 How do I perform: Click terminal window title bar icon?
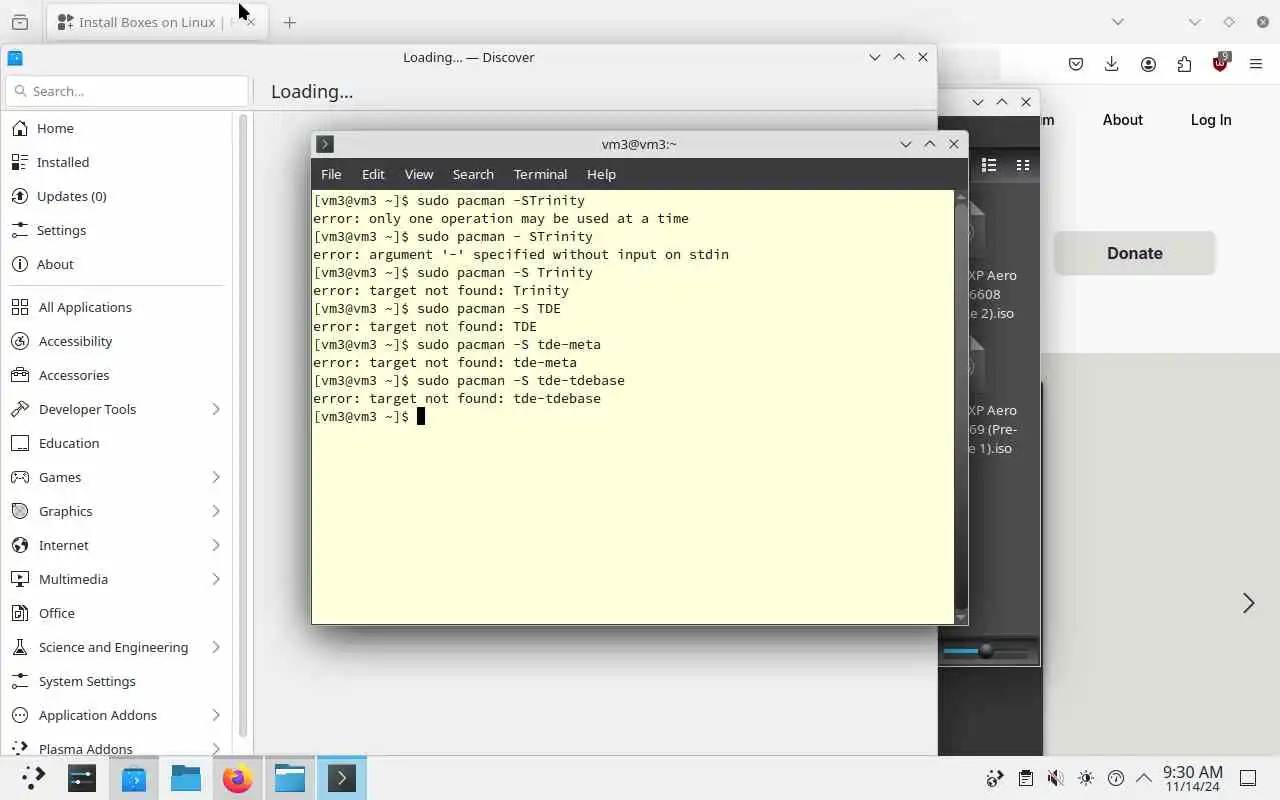click(x=325, y=144)
